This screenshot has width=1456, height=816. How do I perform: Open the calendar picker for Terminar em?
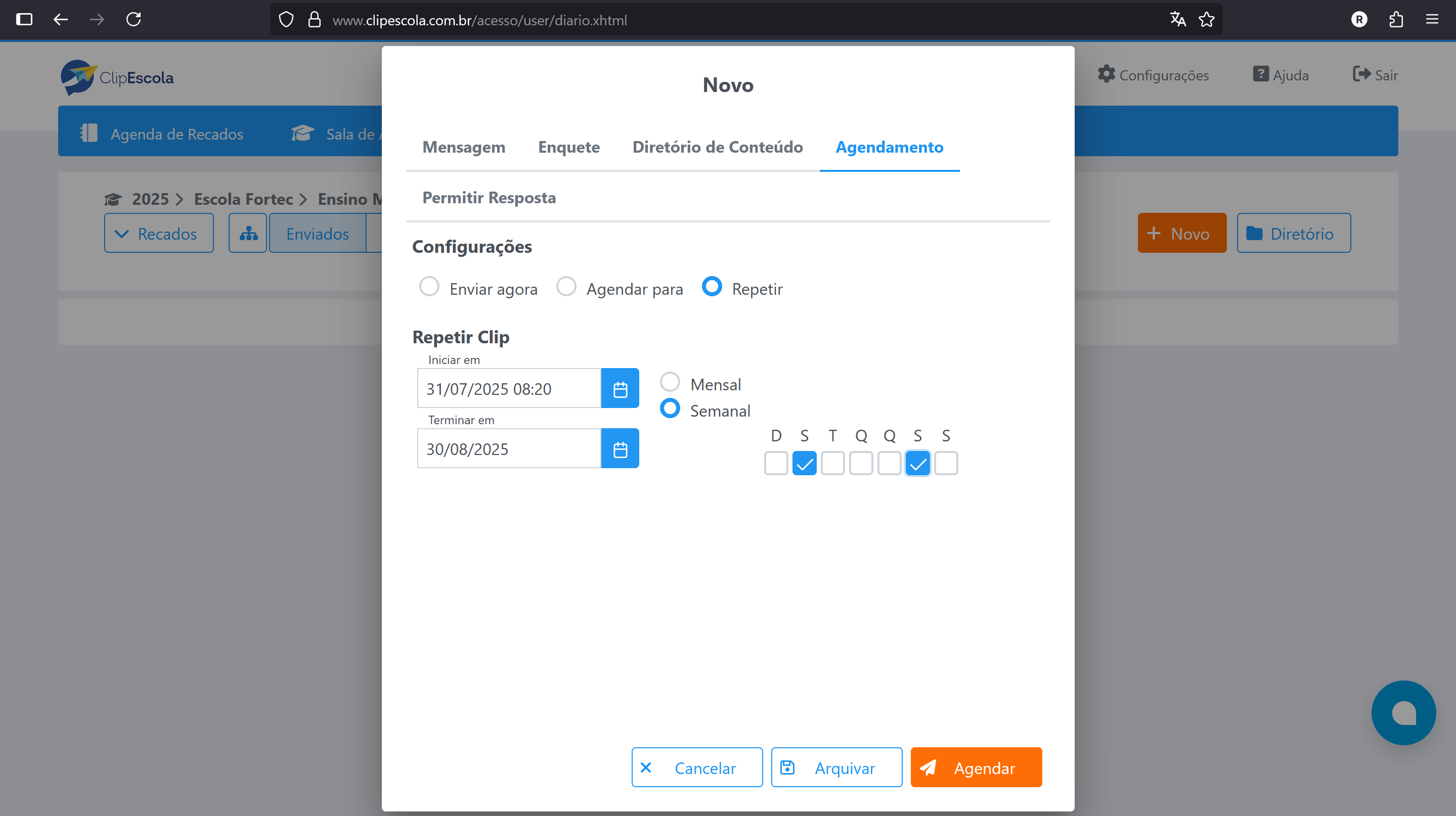coord(620,448)
